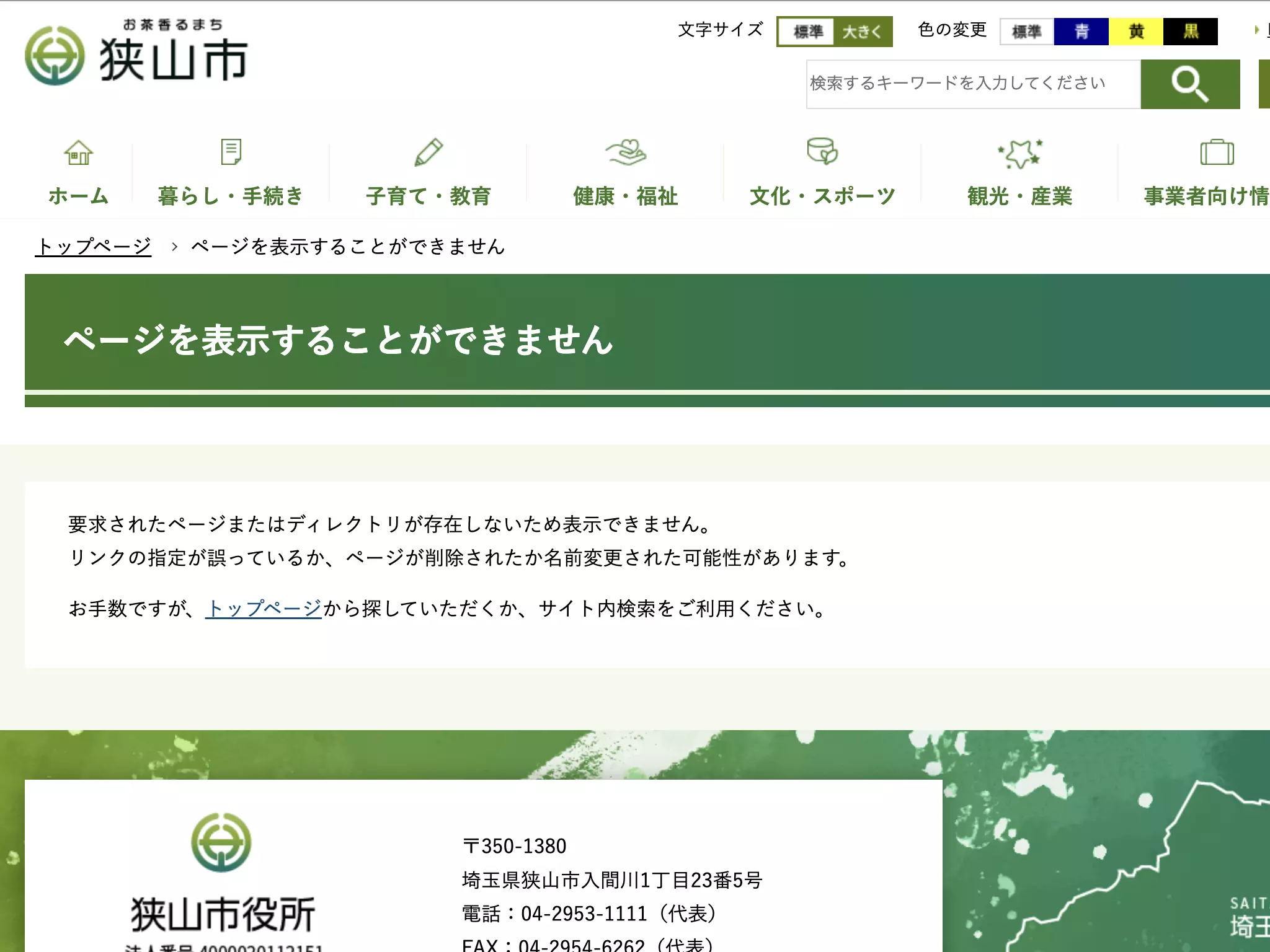
Task: Click the magnifying glass search button
Action: (1190, 84)
